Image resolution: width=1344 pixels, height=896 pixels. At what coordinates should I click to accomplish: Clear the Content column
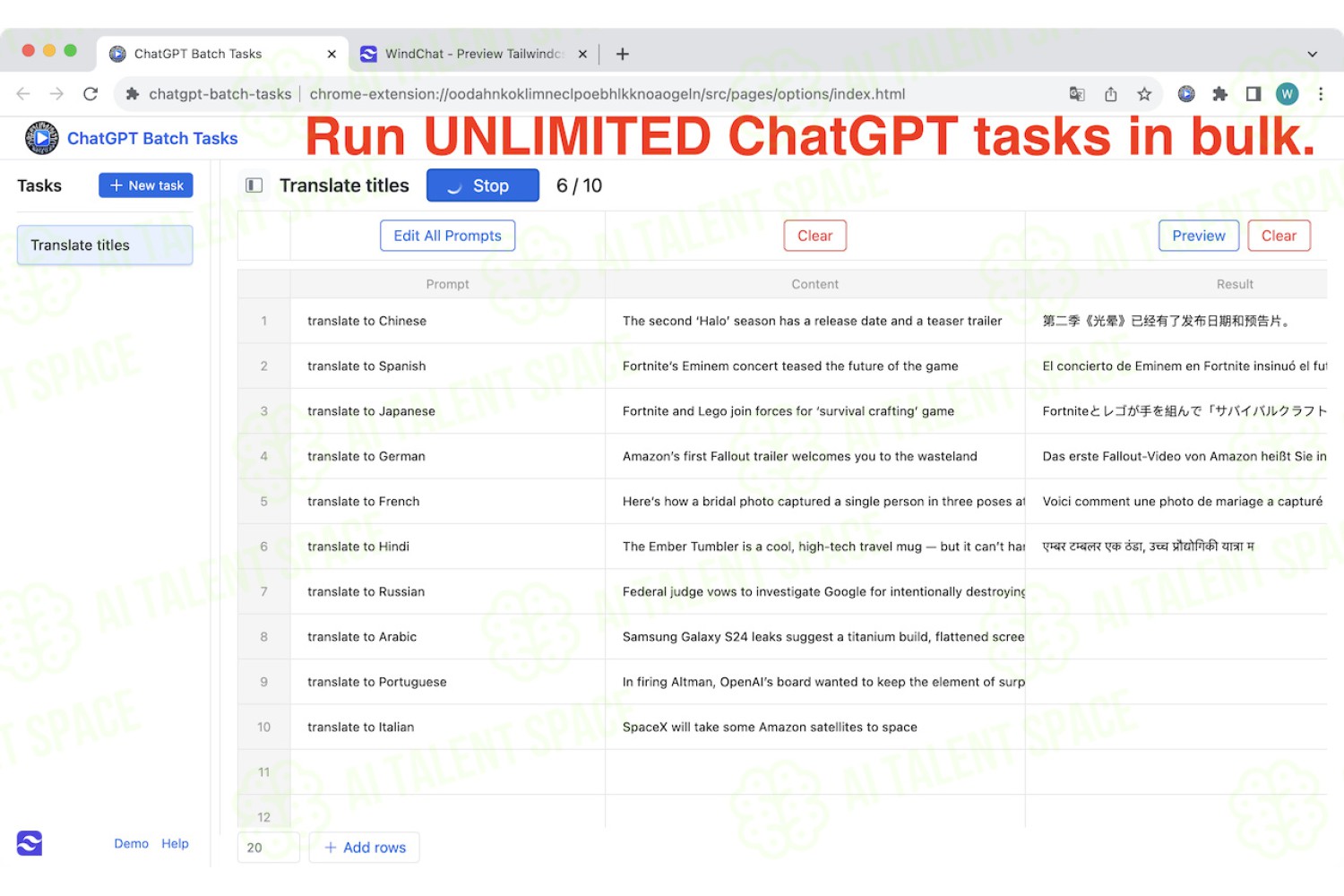pyautogui.click(x=815, y=236)
